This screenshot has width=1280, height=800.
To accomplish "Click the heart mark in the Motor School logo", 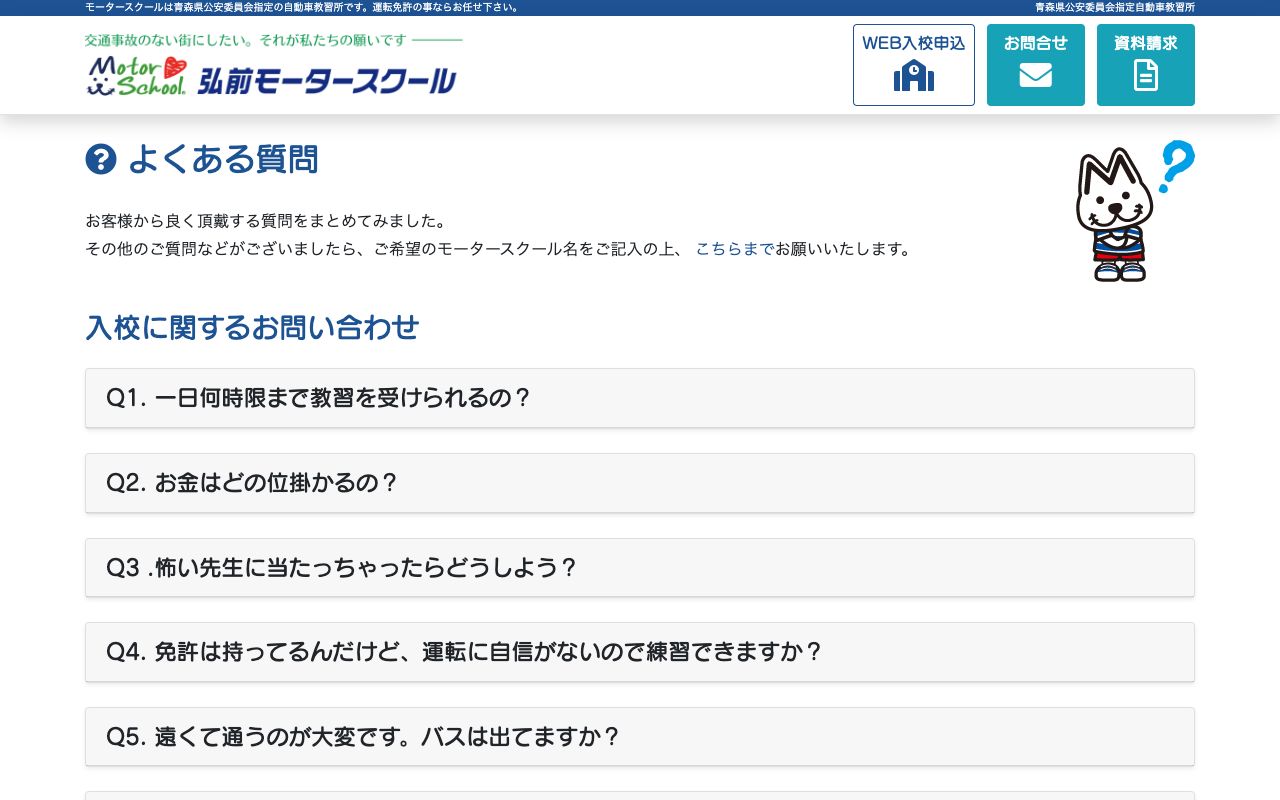I will [172, 63].
